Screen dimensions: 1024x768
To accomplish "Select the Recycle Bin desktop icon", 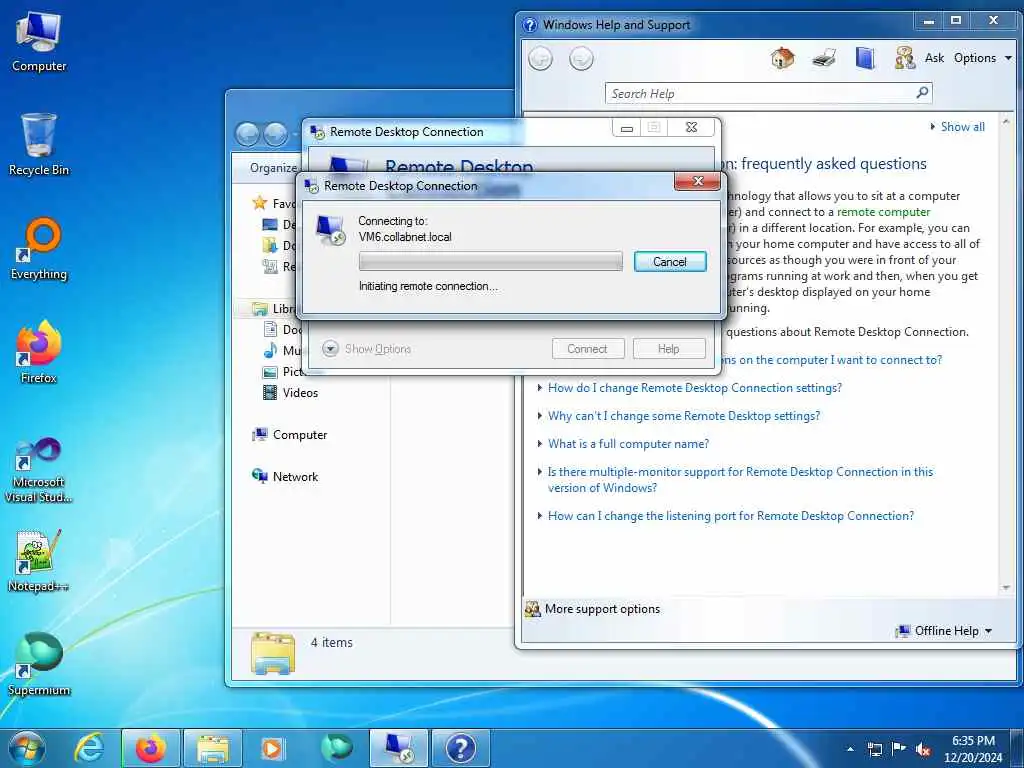I will coord(39,145).
